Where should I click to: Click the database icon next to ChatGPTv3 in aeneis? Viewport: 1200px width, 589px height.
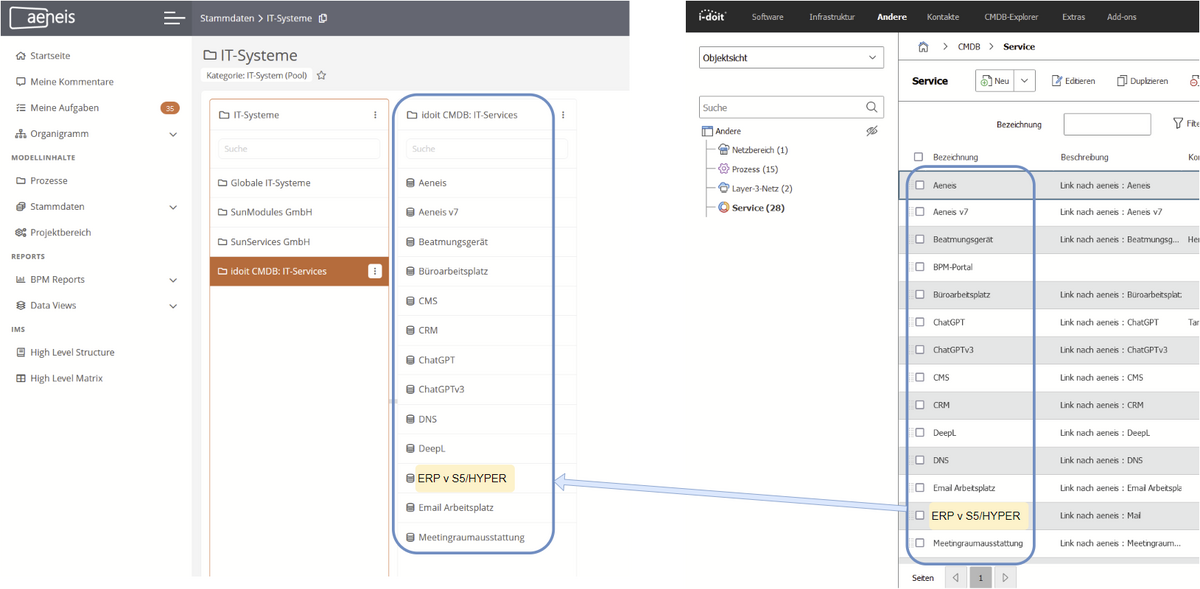pos(410,390)
